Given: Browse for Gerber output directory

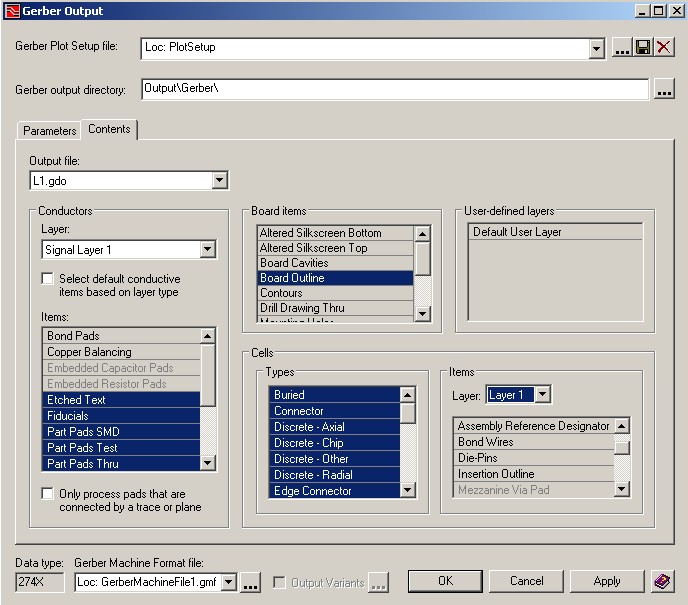Looking at the screenshot, I should pos(664,89).
